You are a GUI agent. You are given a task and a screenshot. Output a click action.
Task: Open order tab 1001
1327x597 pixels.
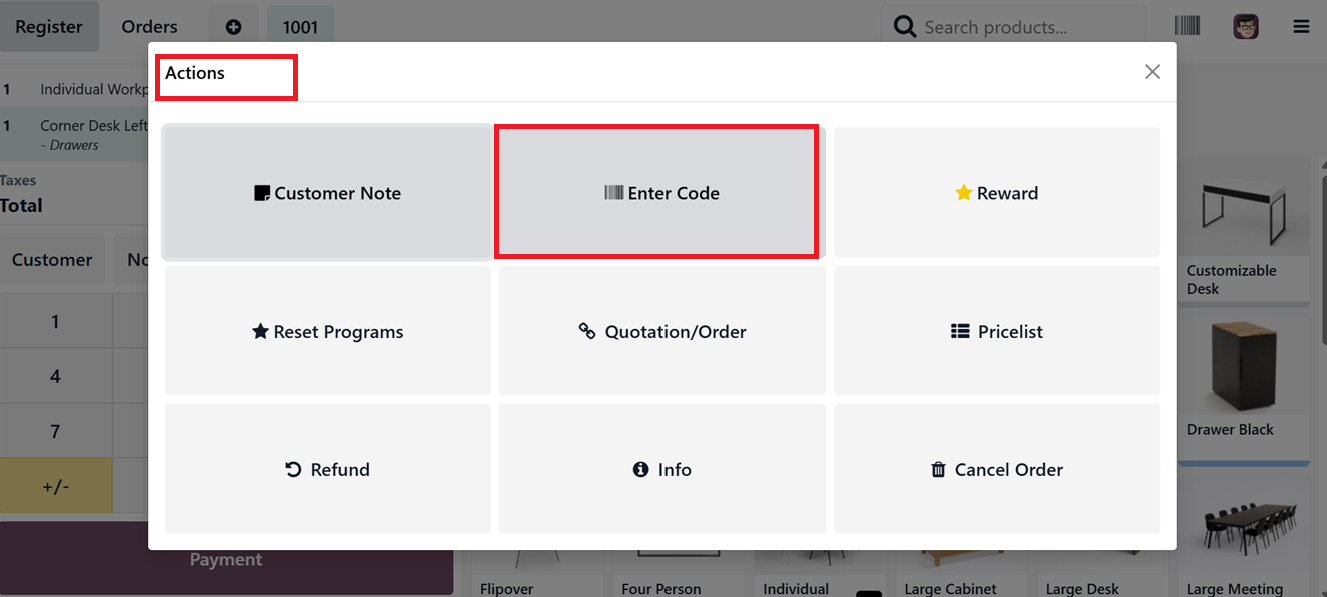pos(300,26)
